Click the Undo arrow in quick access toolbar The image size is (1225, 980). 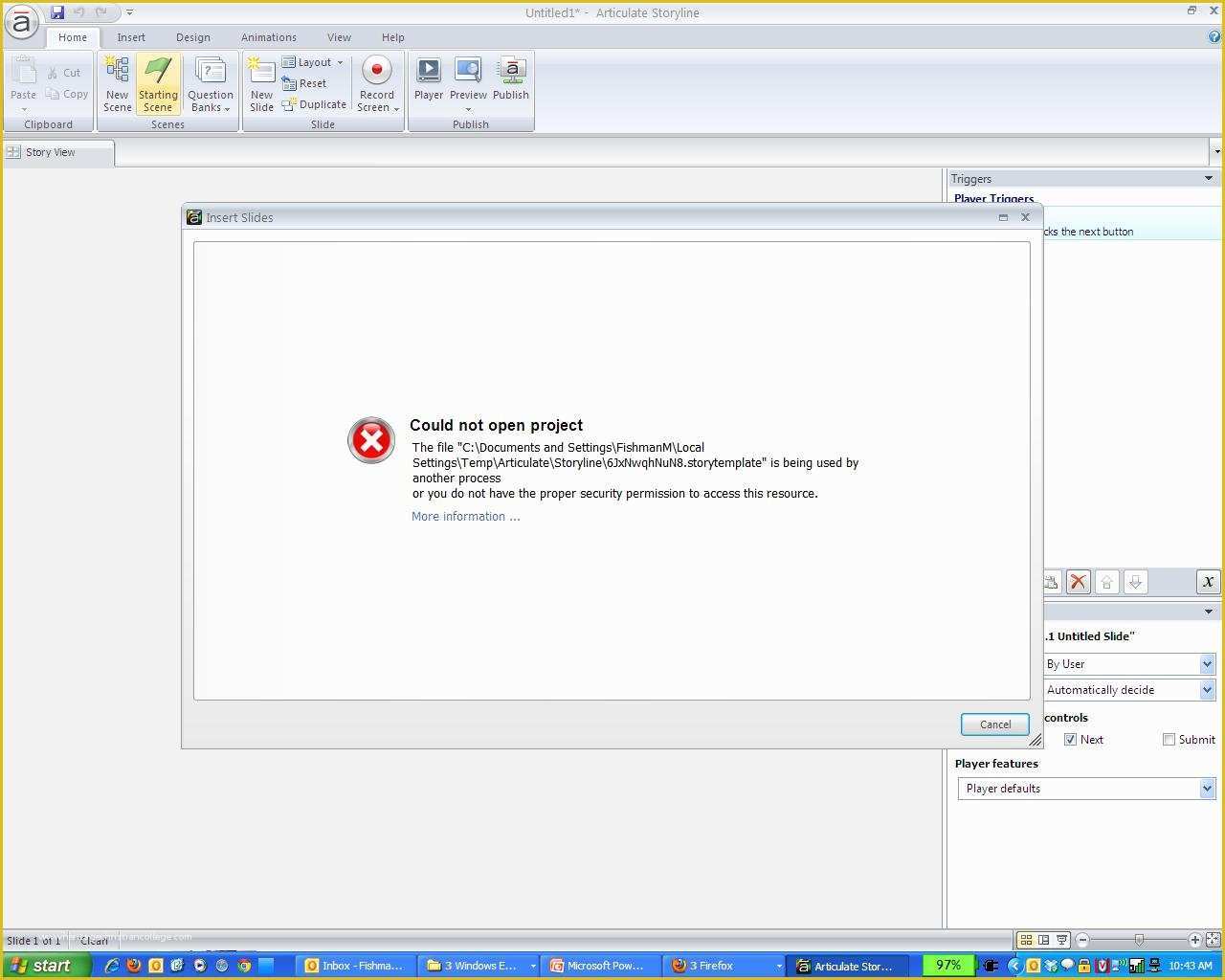coord(79,12)
